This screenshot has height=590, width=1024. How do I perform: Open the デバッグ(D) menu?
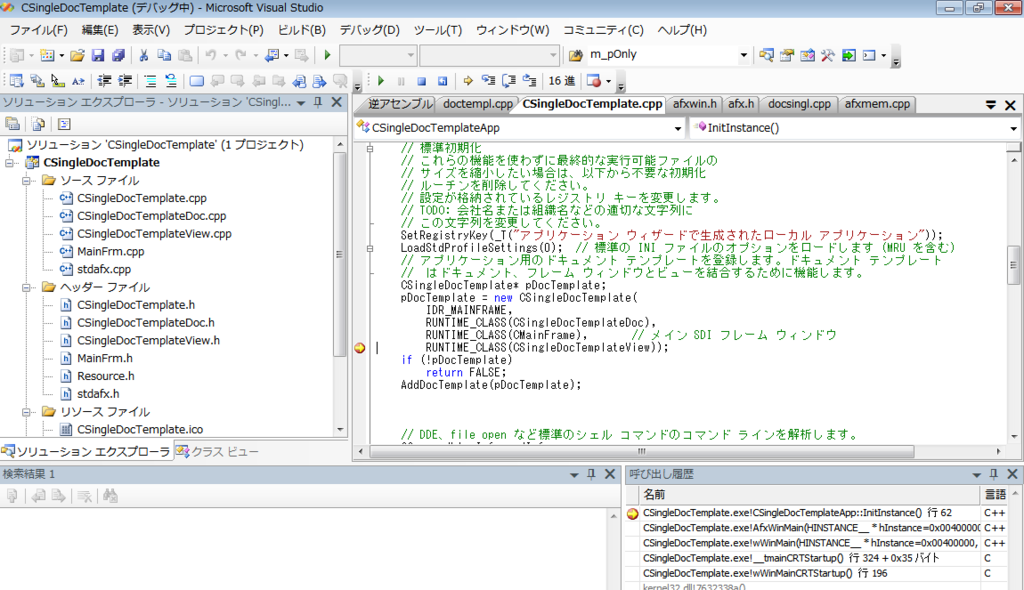click(370, 30)
